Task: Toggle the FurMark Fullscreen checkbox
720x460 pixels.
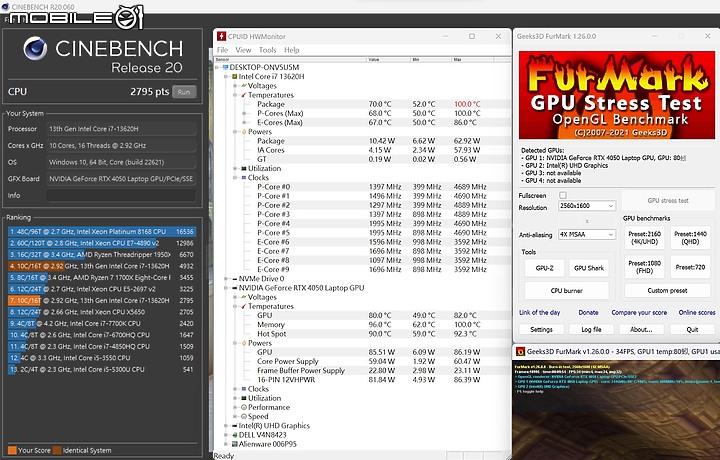Action: [563, 195]
